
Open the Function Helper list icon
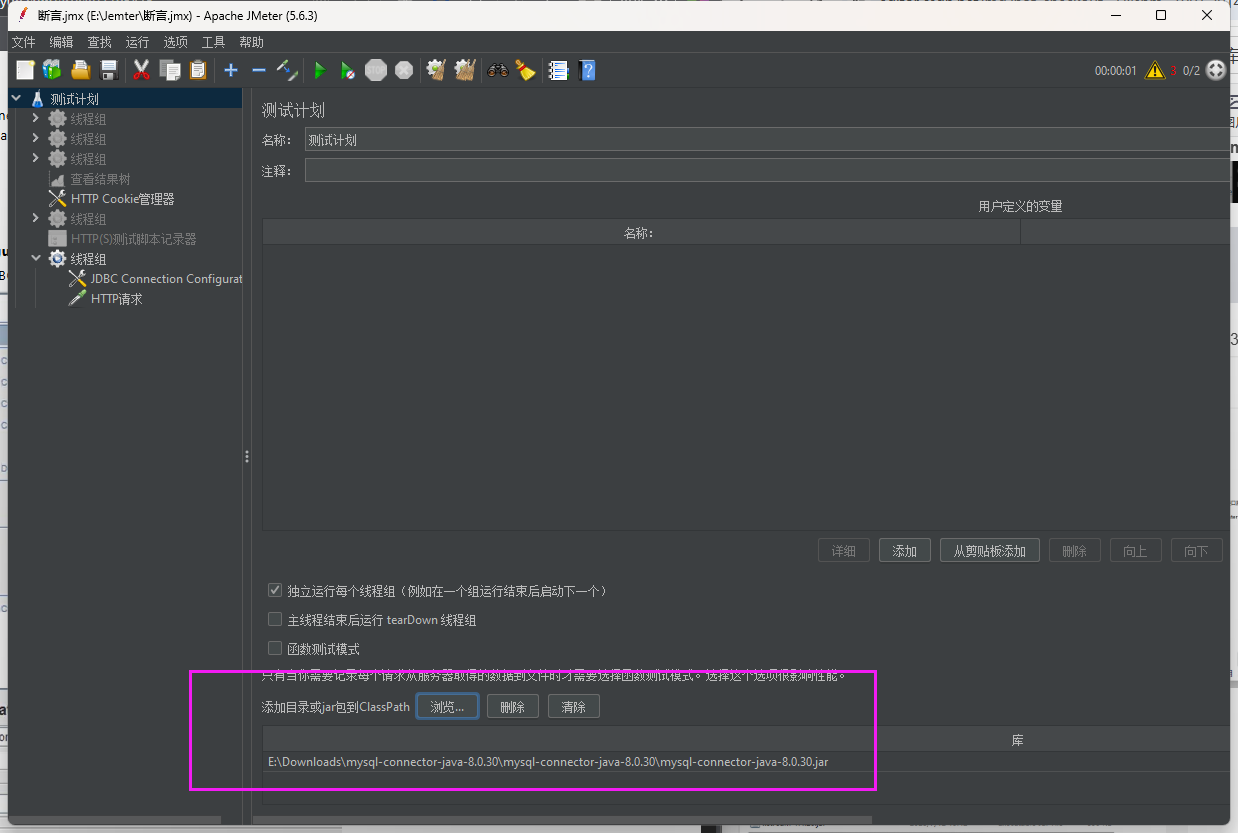pos(558,70)
